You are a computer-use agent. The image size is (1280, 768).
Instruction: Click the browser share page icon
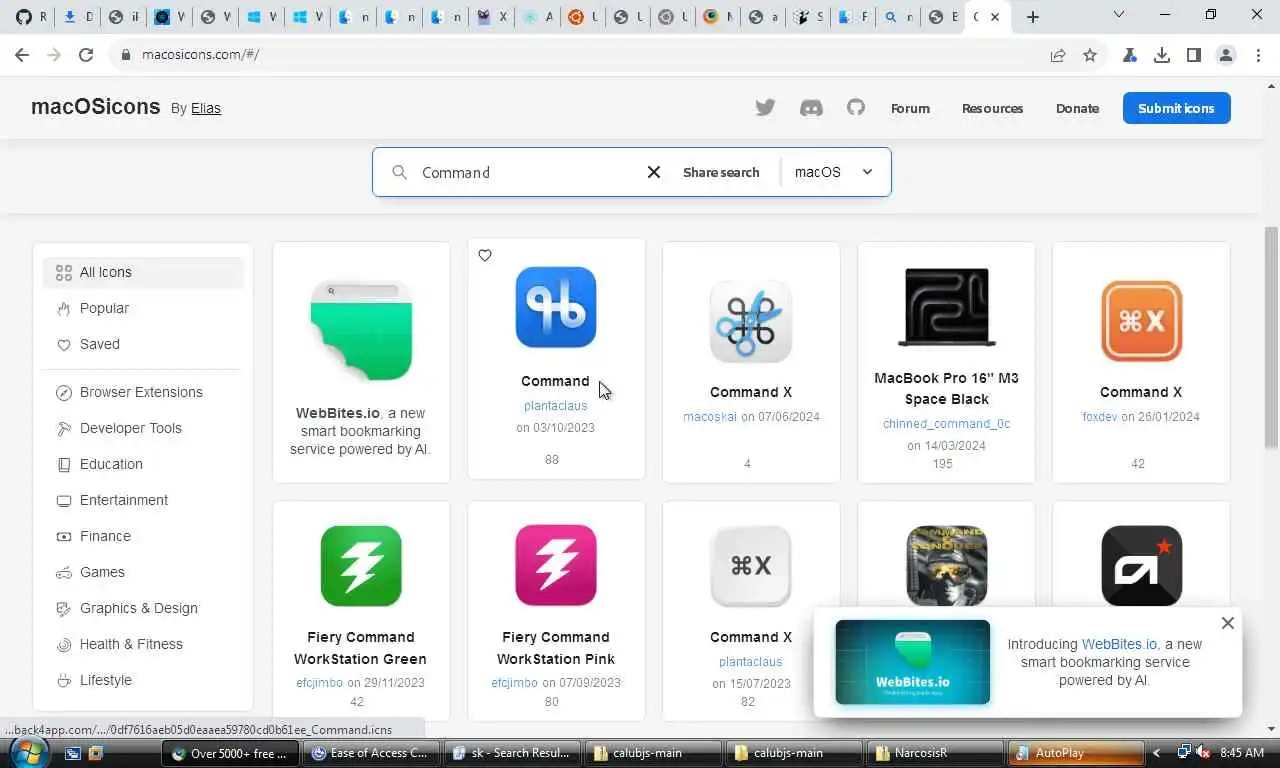click(x=1058, y=55)
